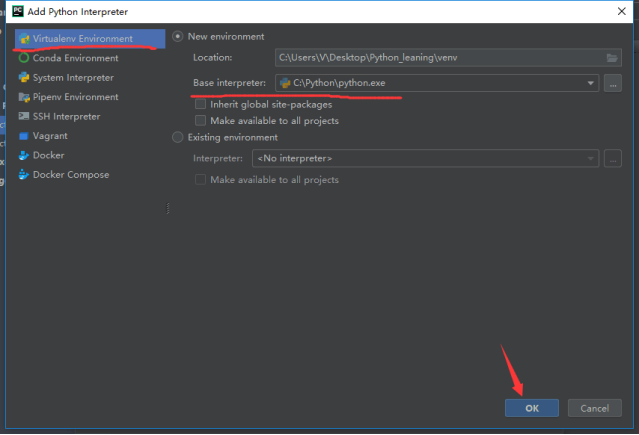Click the Pipenv Environment icon
The width and height of the screenshot is (639, 435).
pos(24,97)
